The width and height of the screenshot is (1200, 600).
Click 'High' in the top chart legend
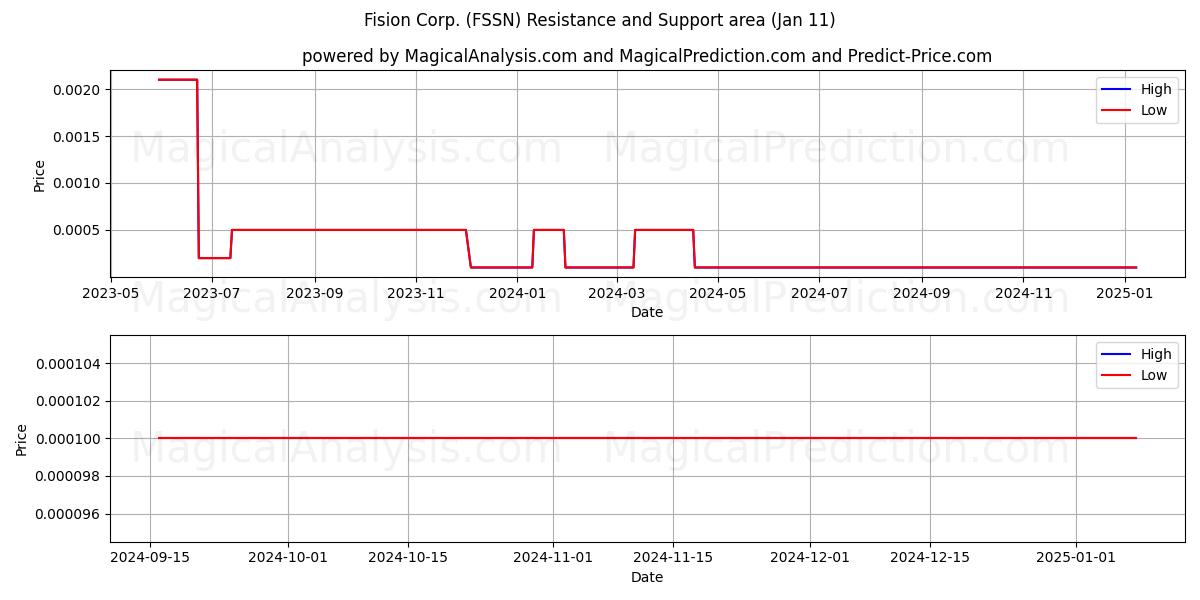pyautogui.click(x=1156, y=89)
